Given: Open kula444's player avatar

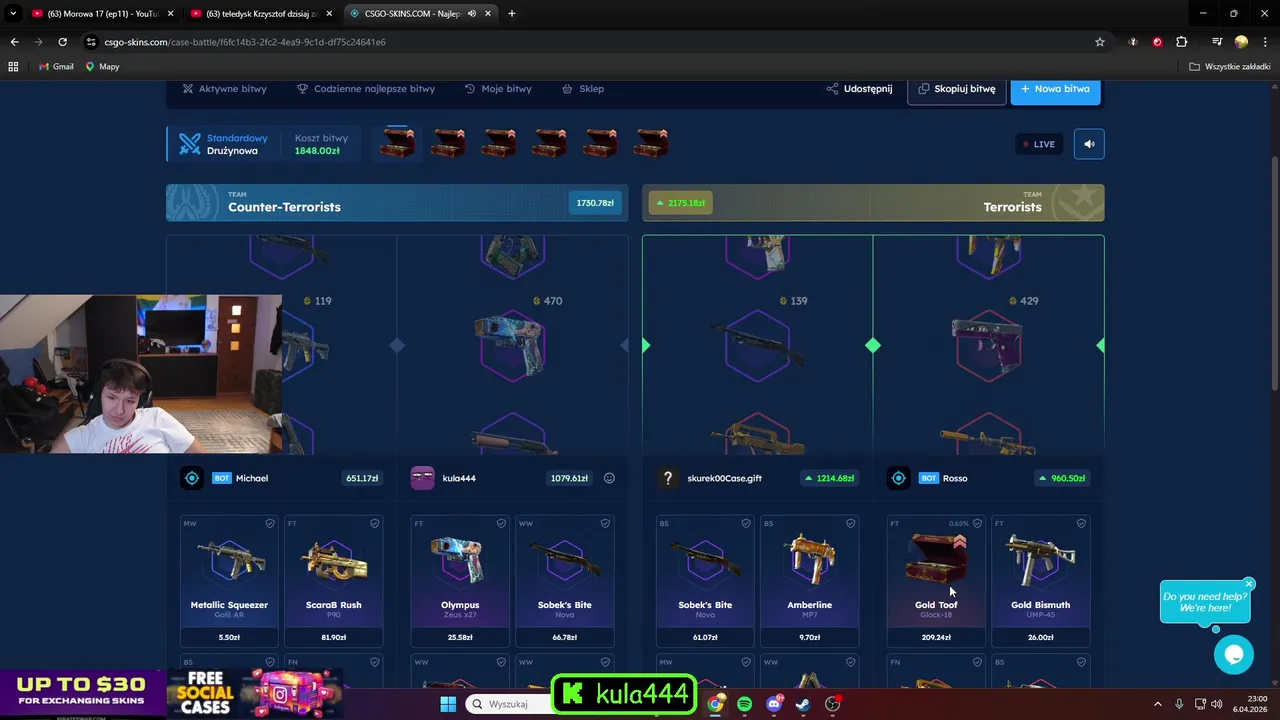Looking at the screenshot, I should point(423,478).
